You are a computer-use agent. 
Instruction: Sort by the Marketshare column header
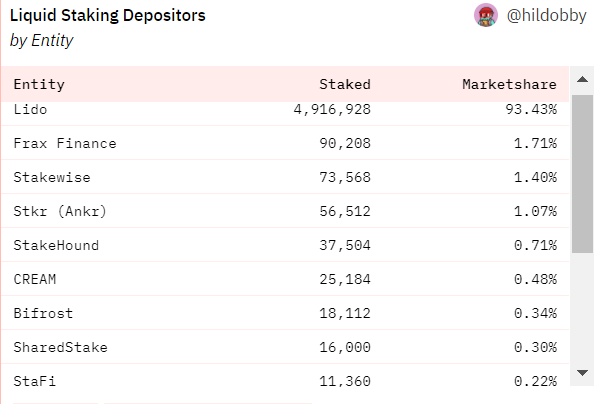click(x=510, y=84)
